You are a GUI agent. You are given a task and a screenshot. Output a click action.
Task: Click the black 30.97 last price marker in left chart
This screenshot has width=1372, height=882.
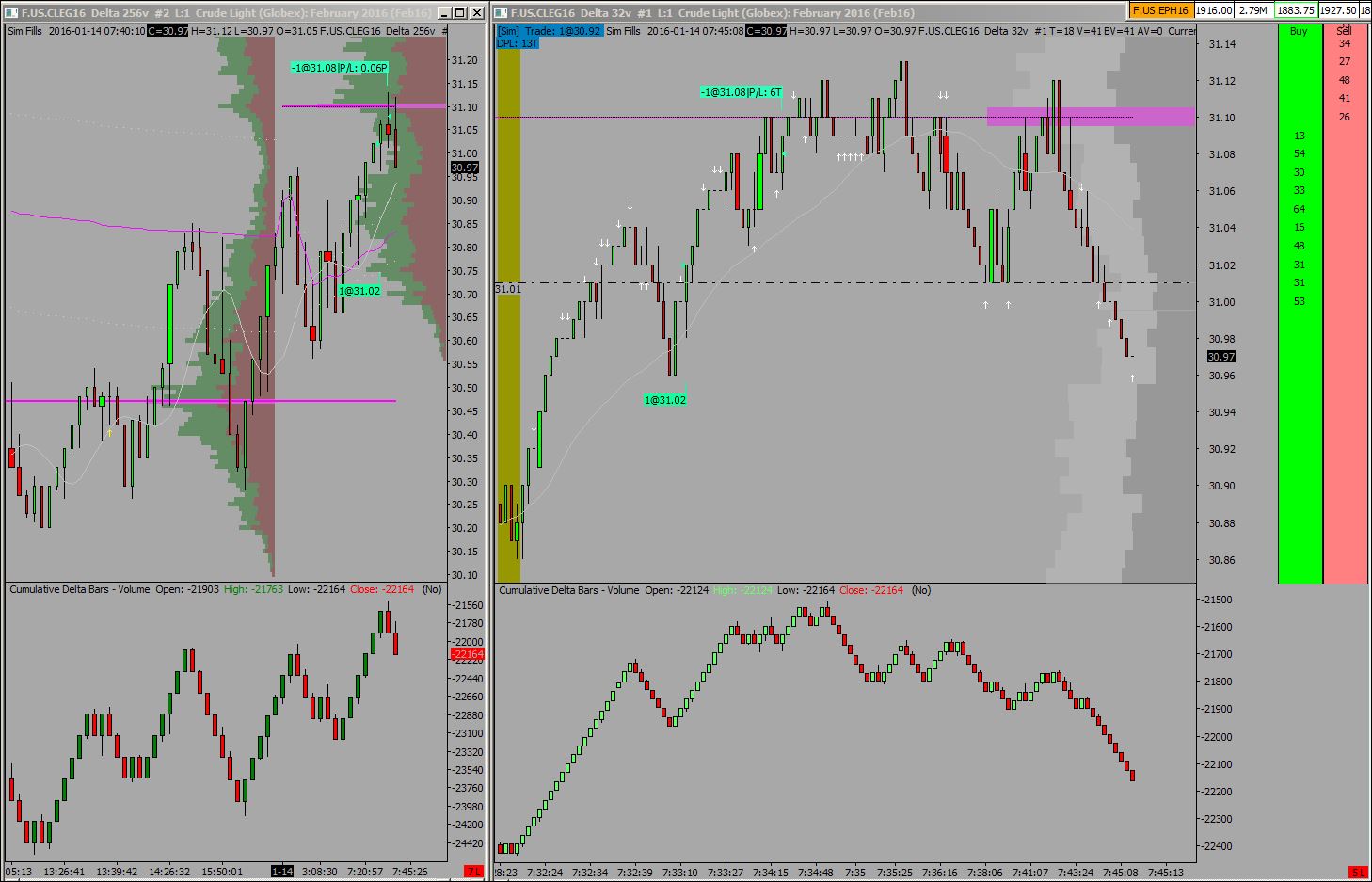(x=465, y=168)
